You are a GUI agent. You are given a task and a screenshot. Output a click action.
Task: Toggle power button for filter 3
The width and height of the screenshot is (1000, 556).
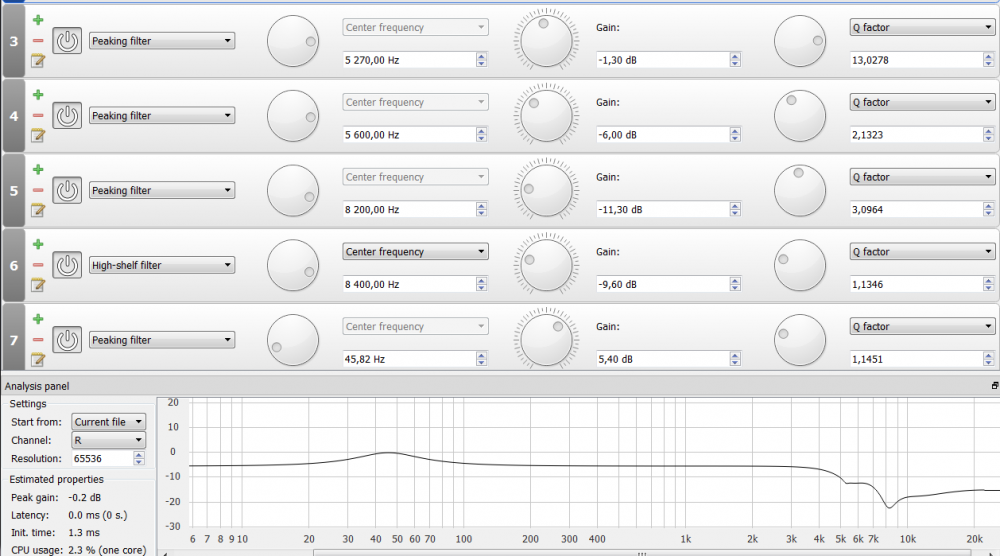[67, 41]
